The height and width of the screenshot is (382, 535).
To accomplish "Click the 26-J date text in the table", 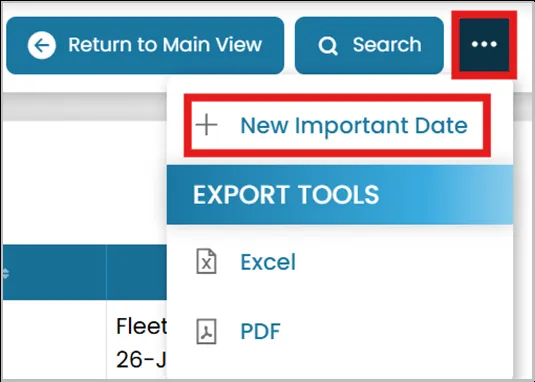I will [141, 359].
